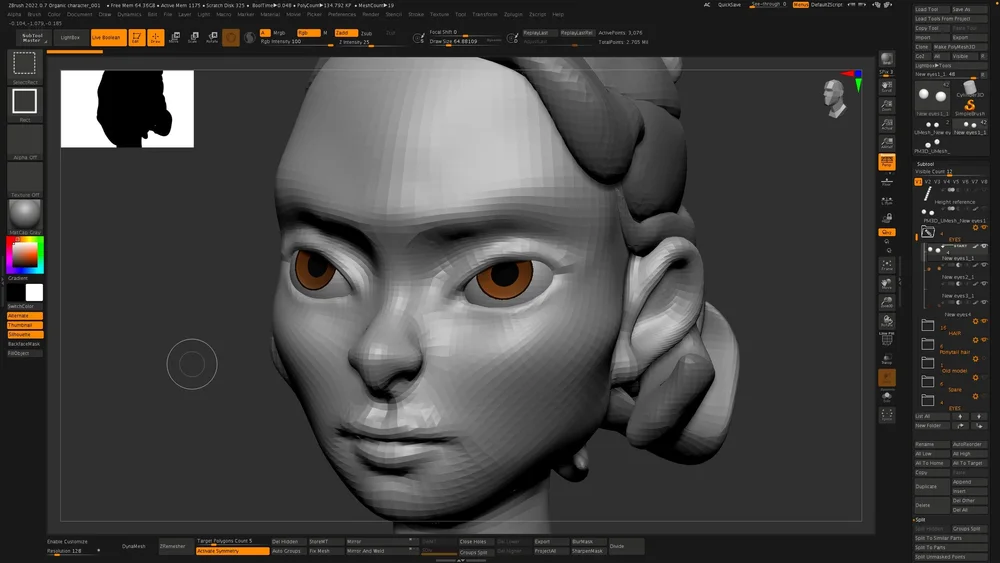The image size is (1000, 563).
Task: Click the head camera orientation icon
Action: tap(834, 98)
